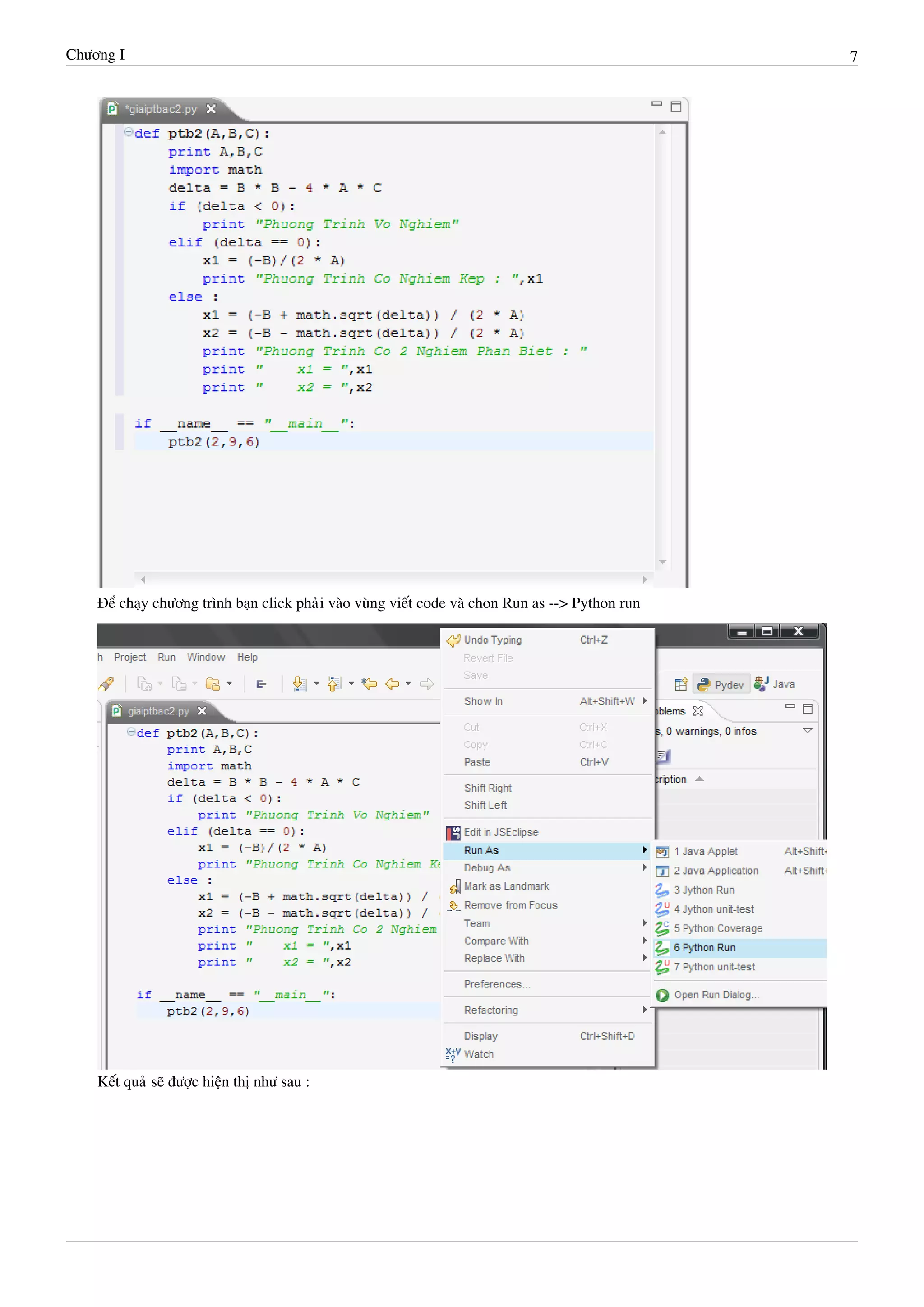
Task: Open the Project menu
Action: click(130, 657)
